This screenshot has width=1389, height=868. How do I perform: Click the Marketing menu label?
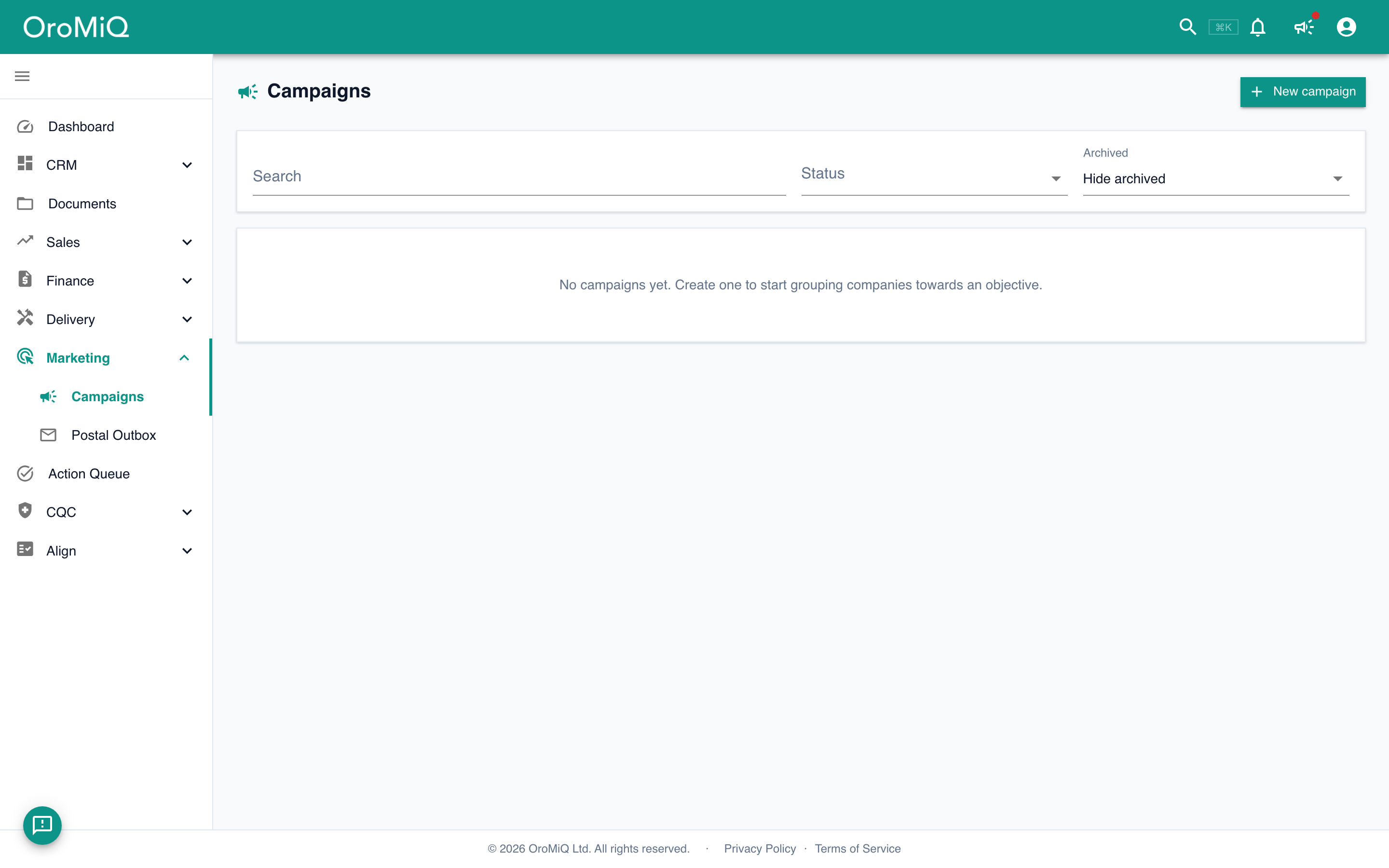click(x=78, y=358)
